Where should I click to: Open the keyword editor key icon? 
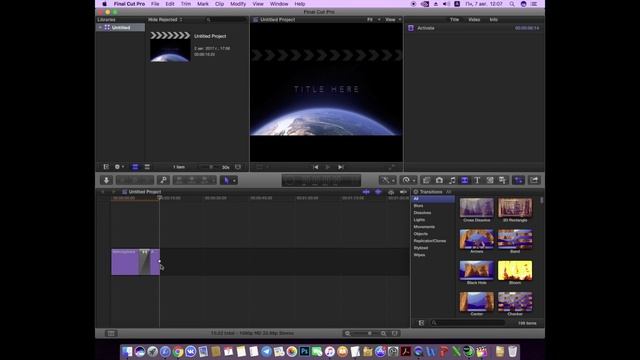pyautogui.click(x=163, y=180)
